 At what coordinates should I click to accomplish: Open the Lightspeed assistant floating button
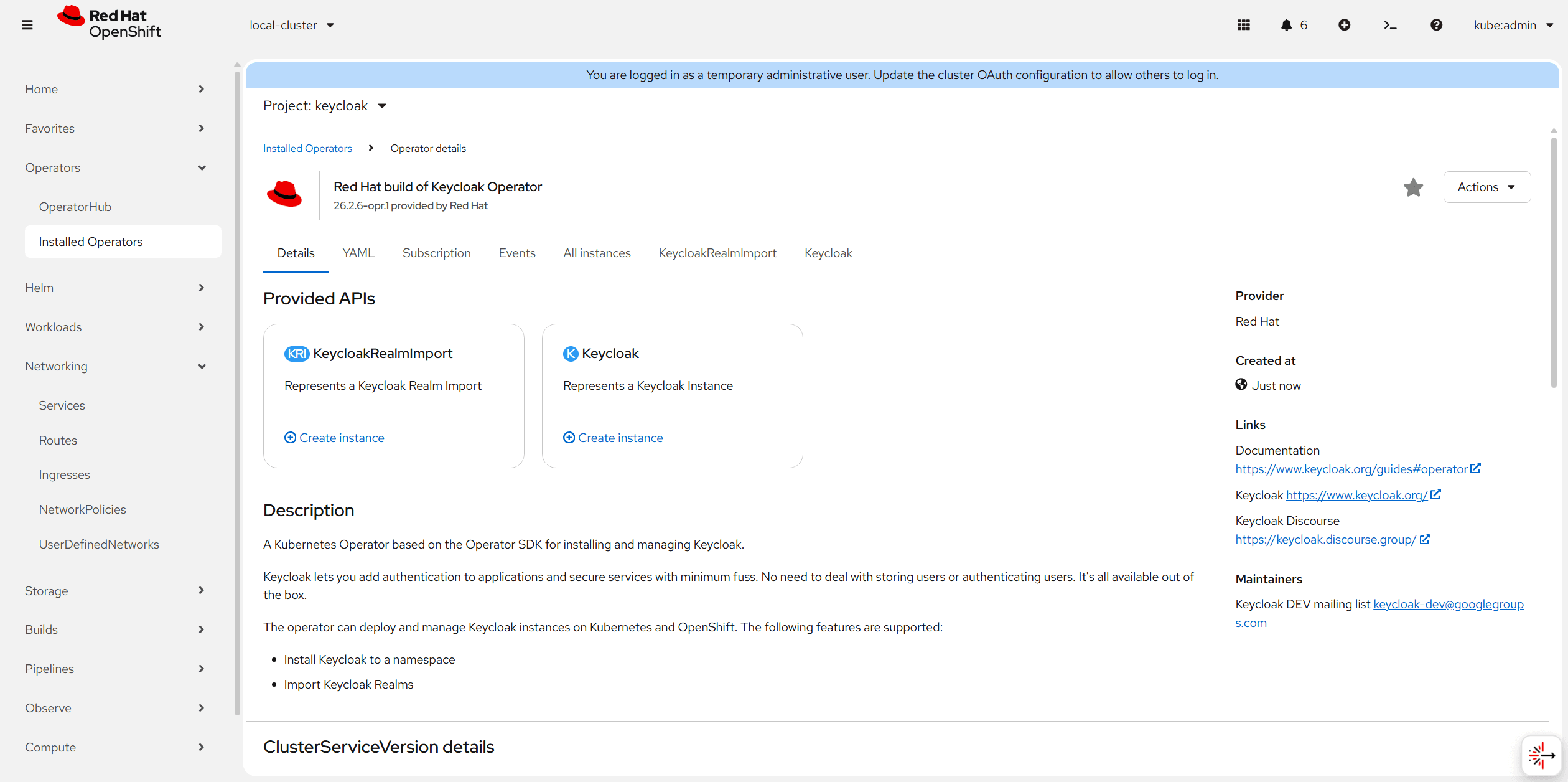[1541, 755]
